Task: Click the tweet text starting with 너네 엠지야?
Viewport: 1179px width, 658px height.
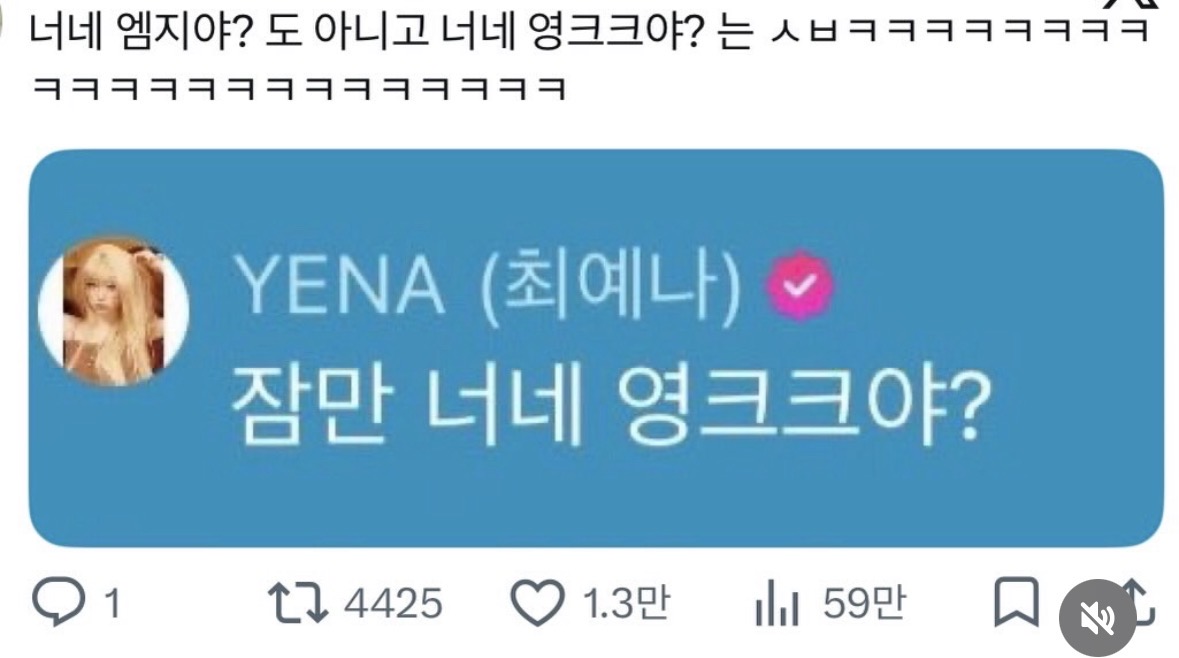Action: coord(588,32)
